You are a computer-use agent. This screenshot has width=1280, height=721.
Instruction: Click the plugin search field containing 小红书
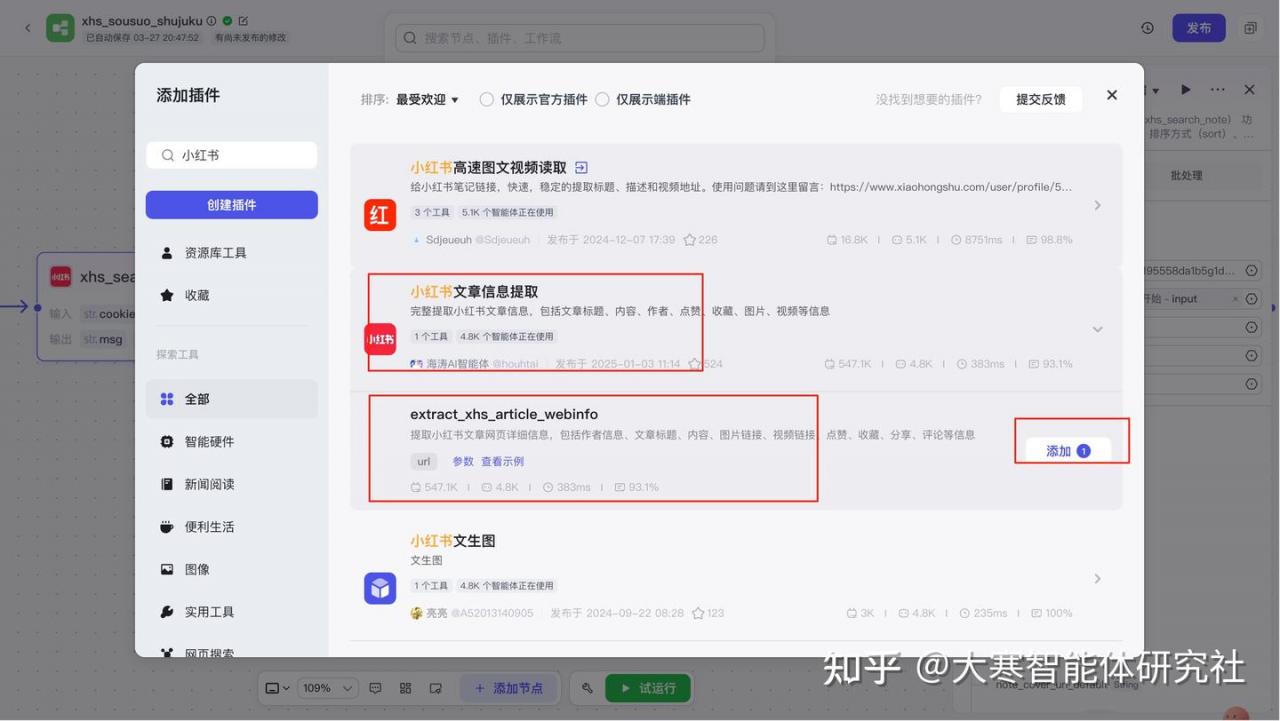(x=232, y=155)
